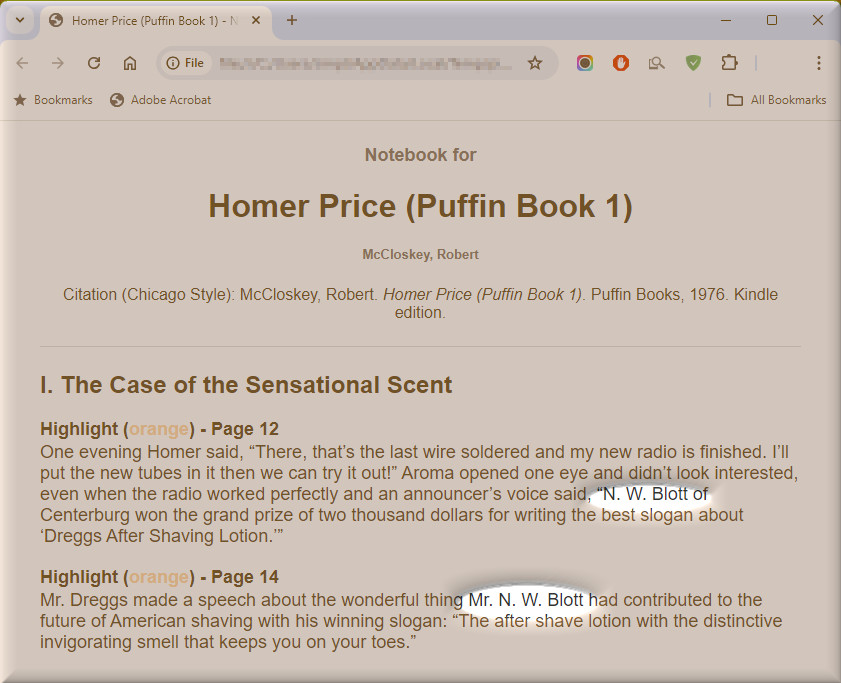Reload the current page

94,63
